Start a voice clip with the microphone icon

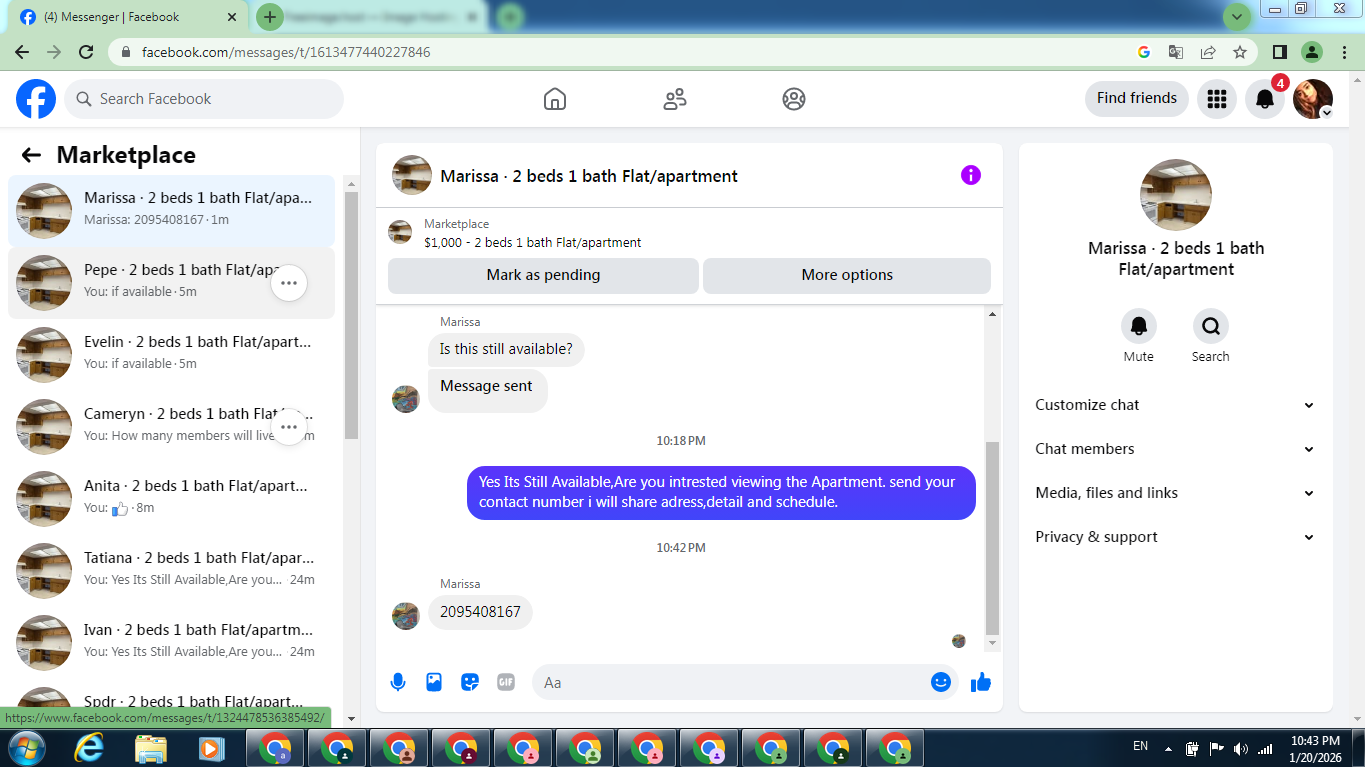click(x=398, y=682)
